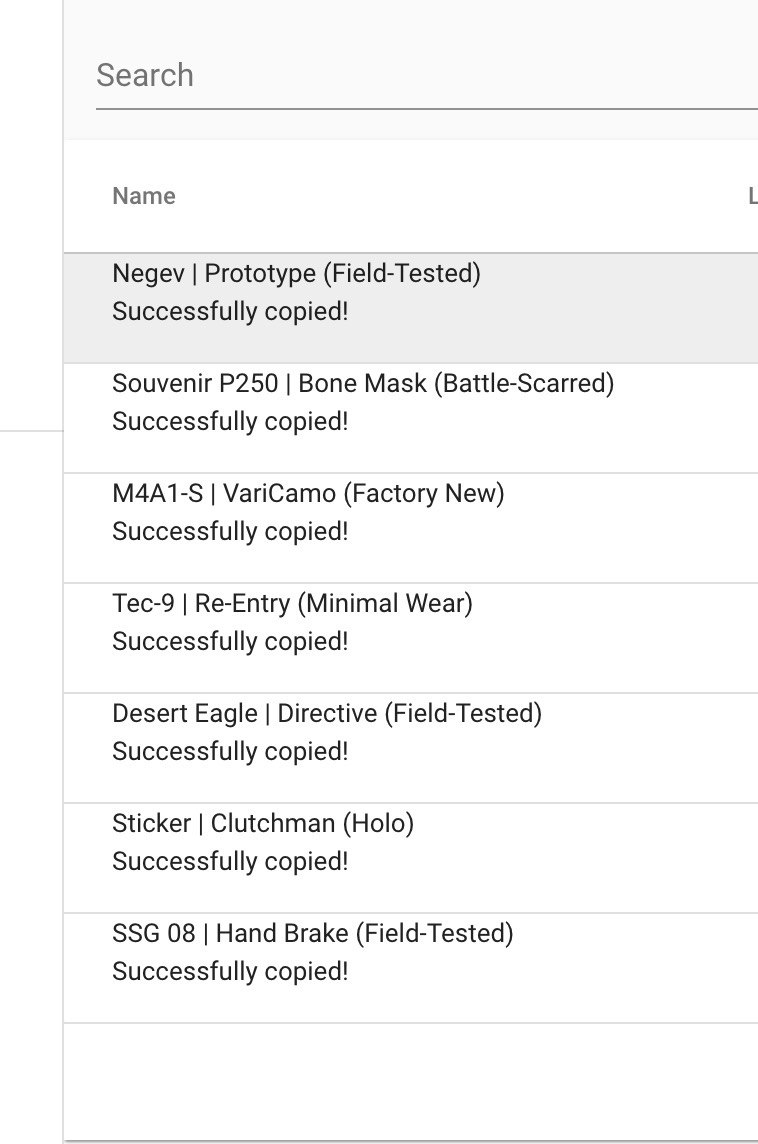
Task: Click "Successfully copied!" under Sticker Clutchman
Action: [230, 862]
